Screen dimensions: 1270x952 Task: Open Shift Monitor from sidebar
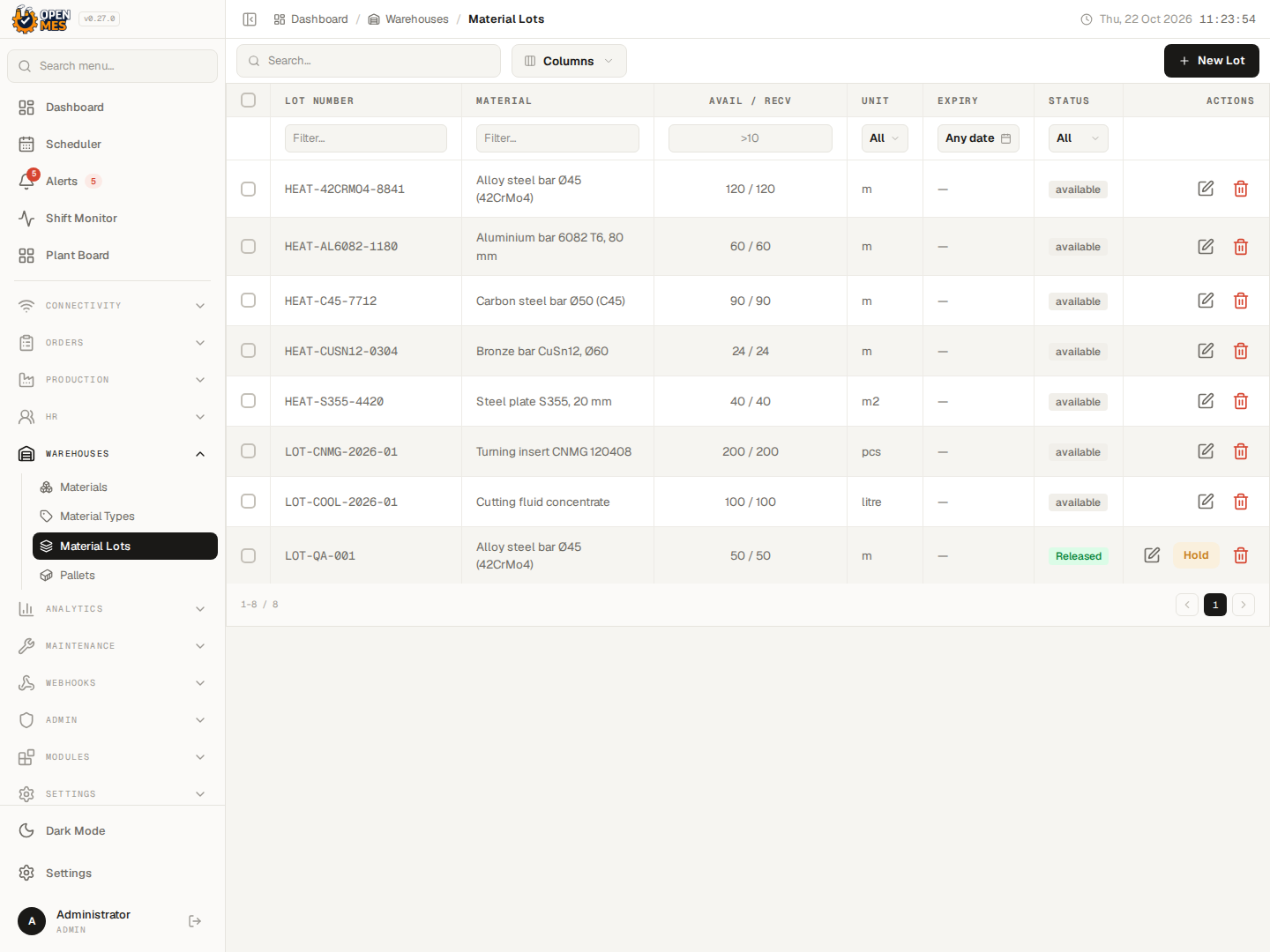112,218
